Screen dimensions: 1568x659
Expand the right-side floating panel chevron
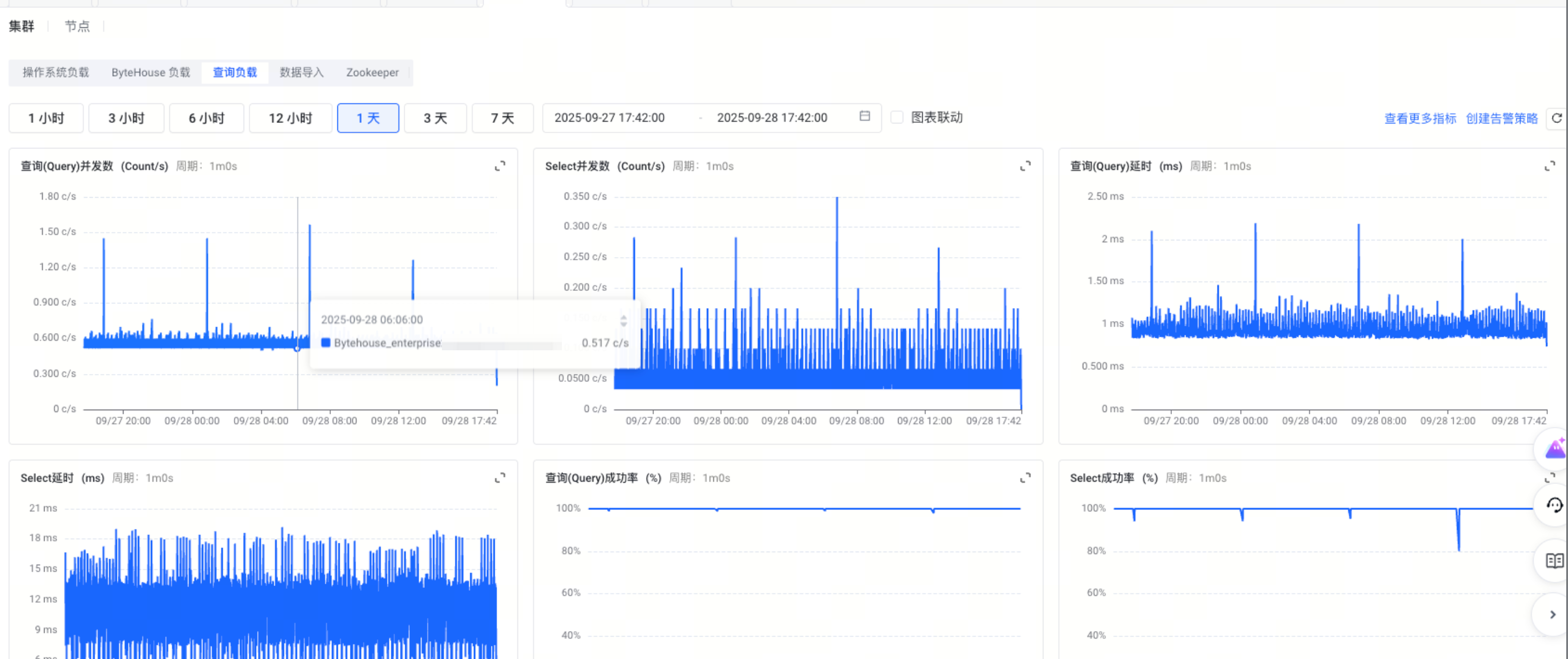point(1552,614)
